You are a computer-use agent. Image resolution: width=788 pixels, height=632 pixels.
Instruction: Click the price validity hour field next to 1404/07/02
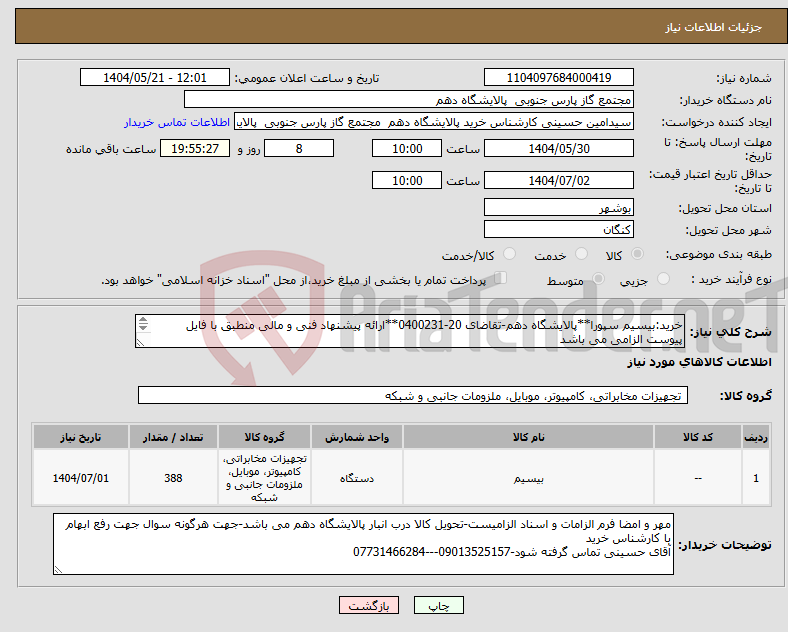coord(407,180)
